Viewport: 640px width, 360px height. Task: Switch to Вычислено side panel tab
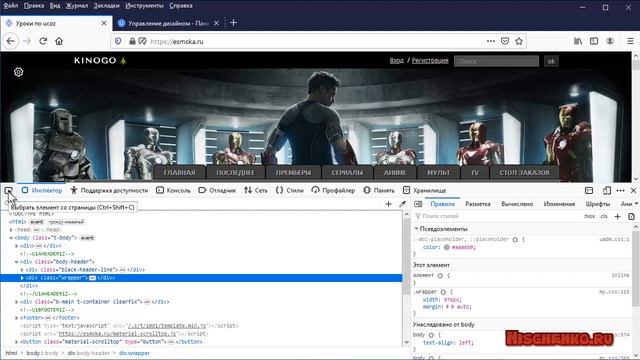(x=517, y=204)
